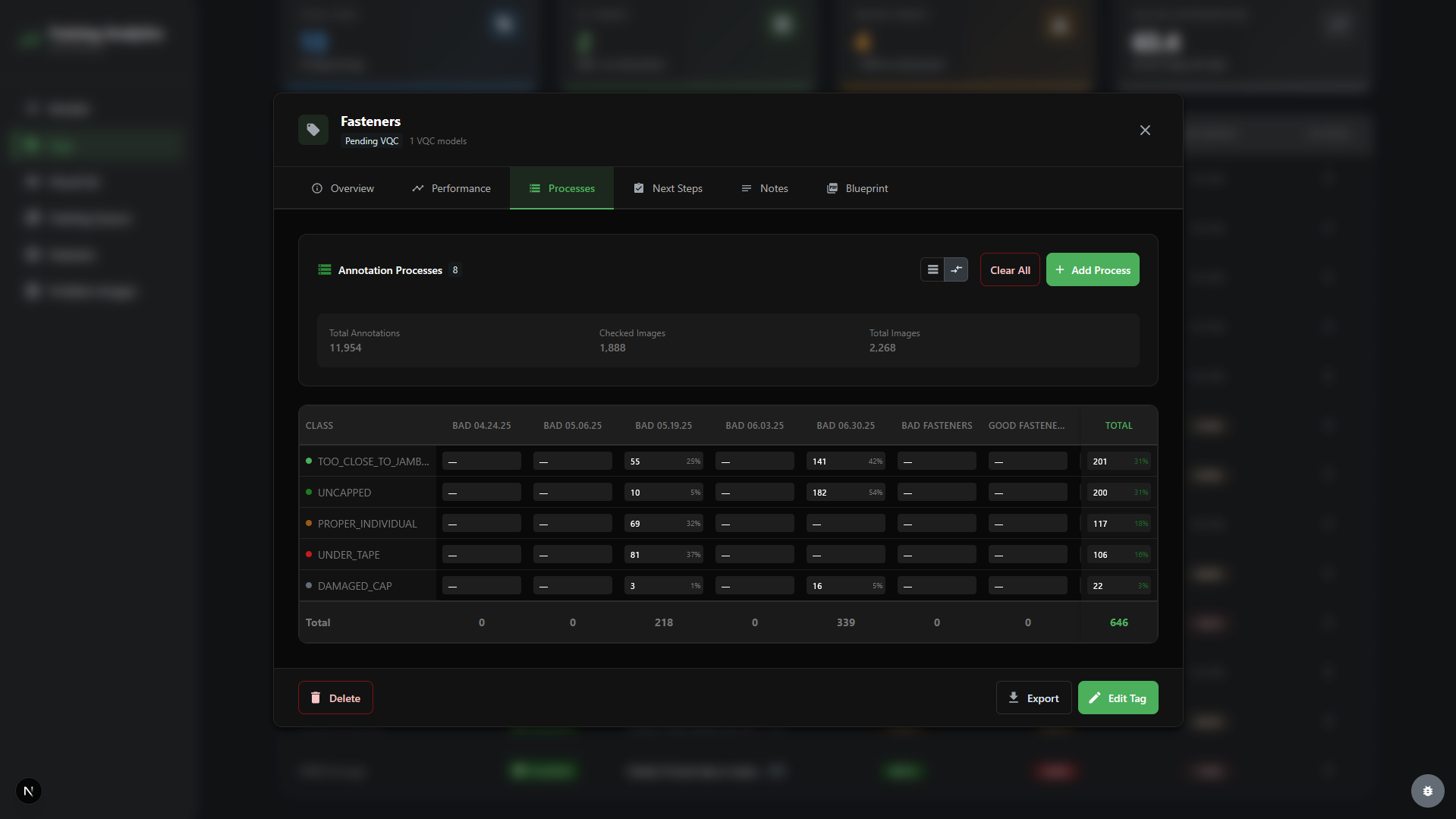This screenshot has width=1456, height=819.
Task: Close the Fasteners dialog
Action: click(x=1145, y=130)
